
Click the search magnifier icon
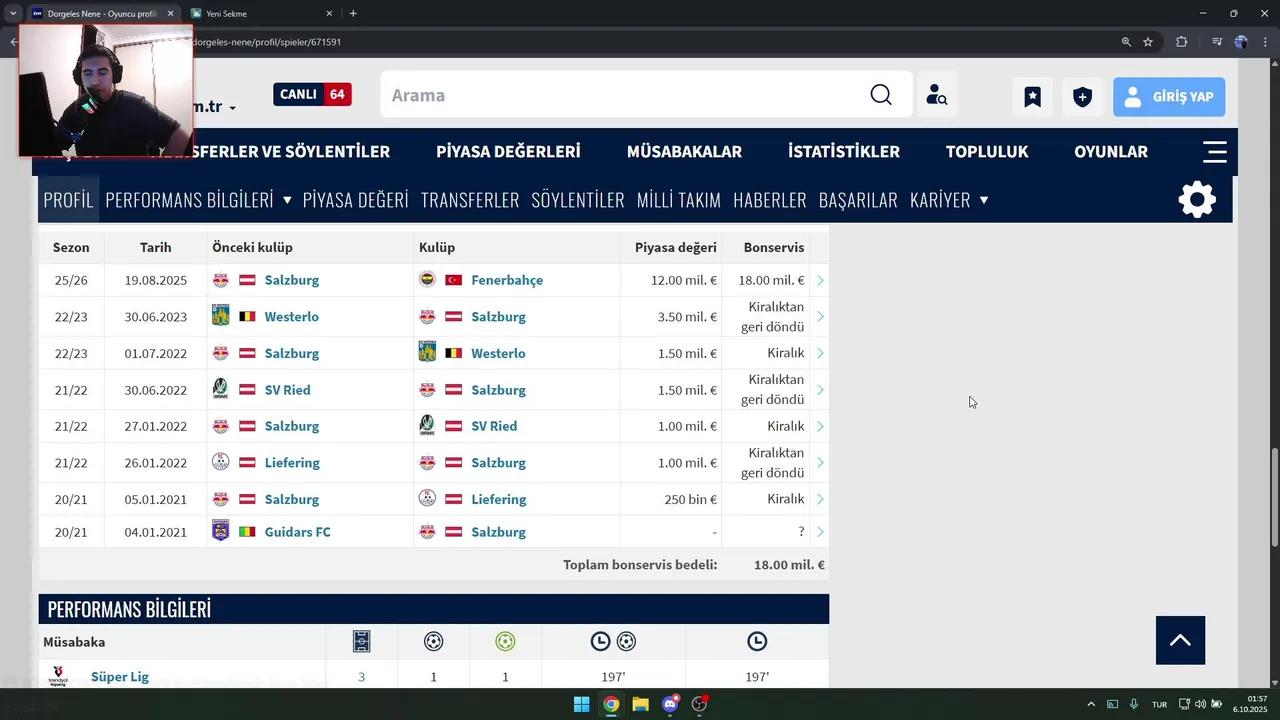880,95
